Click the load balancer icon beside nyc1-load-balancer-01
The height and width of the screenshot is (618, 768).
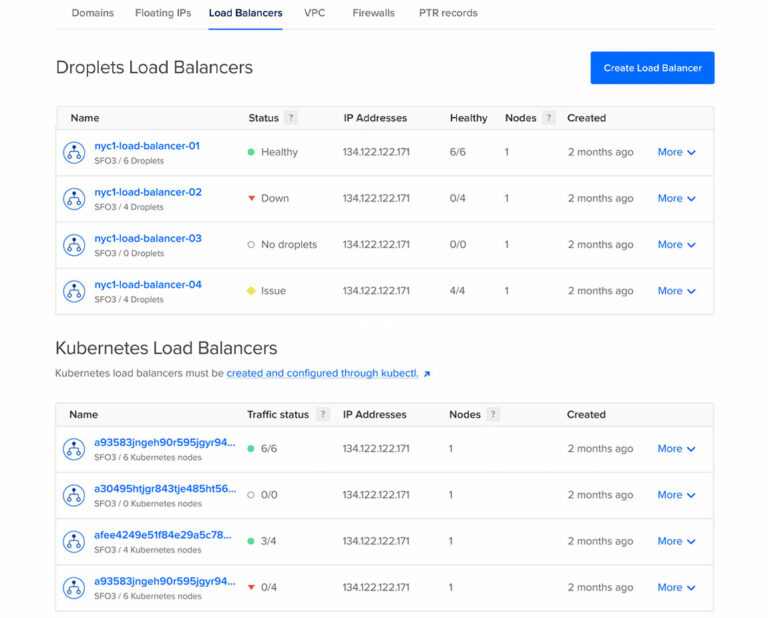pyautogui.click(x=74, y=153)
